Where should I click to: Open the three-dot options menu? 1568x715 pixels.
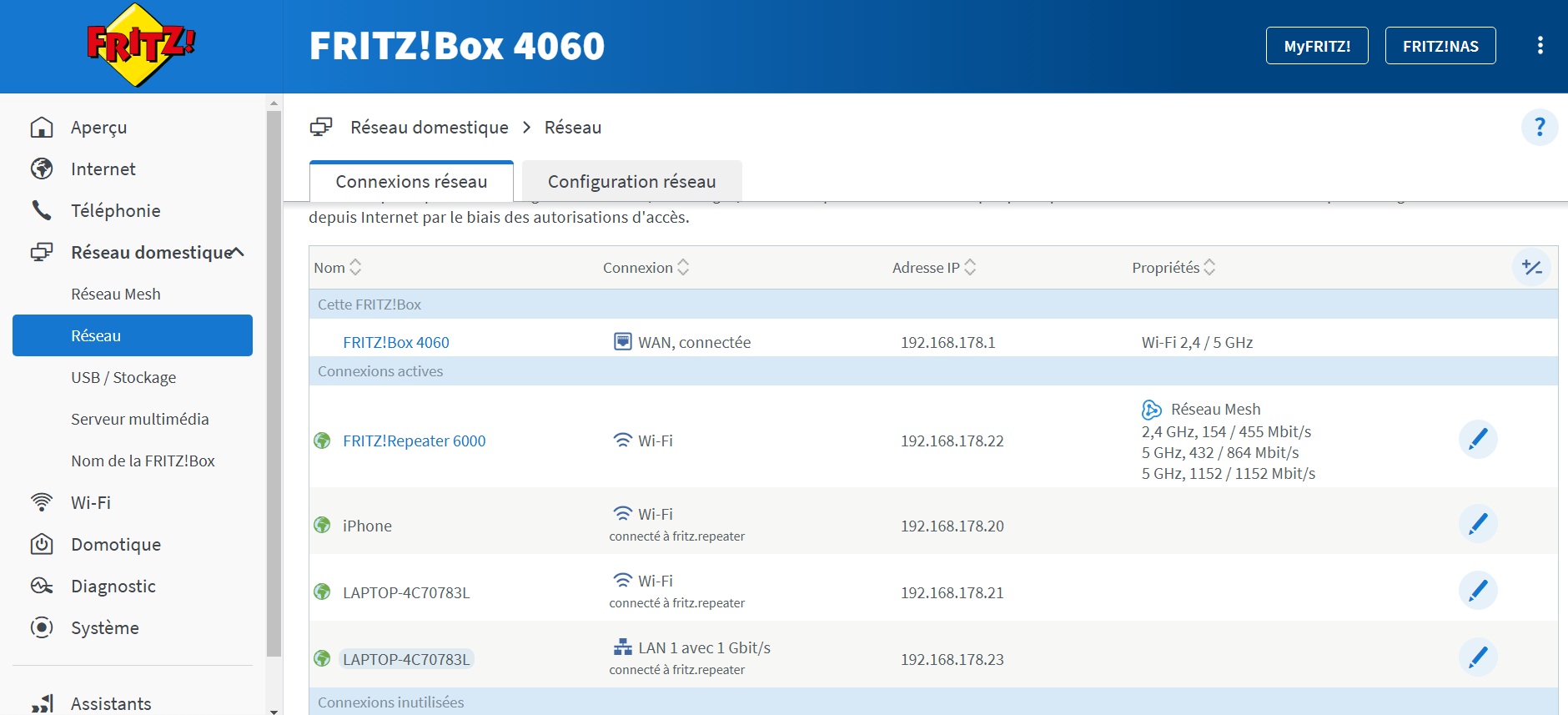pyautogui.click(x=1540, y=46)
